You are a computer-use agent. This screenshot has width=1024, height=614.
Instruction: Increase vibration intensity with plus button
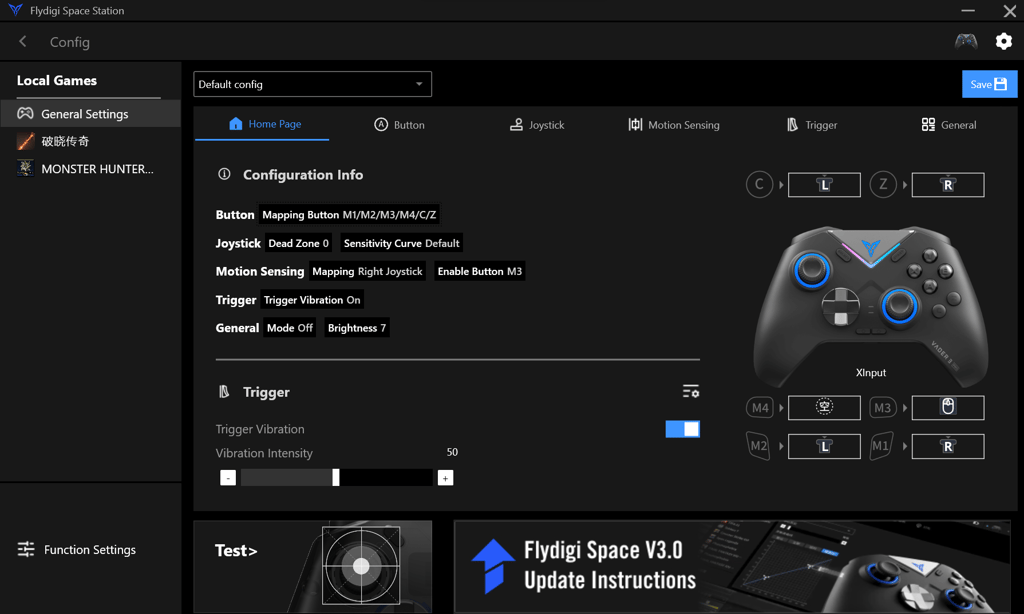[445, 478]
